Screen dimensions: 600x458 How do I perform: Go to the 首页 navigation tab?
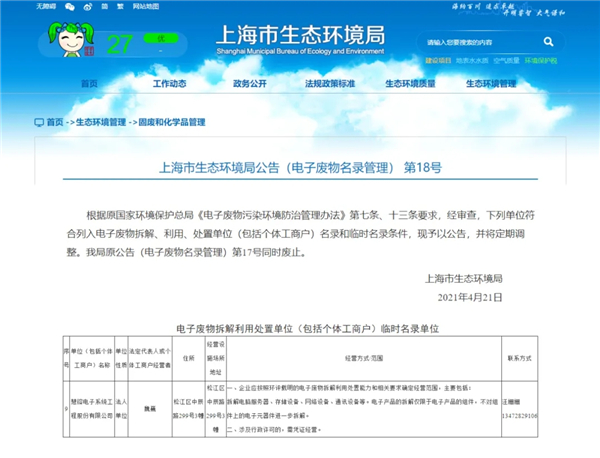click(x=89, y=83)
